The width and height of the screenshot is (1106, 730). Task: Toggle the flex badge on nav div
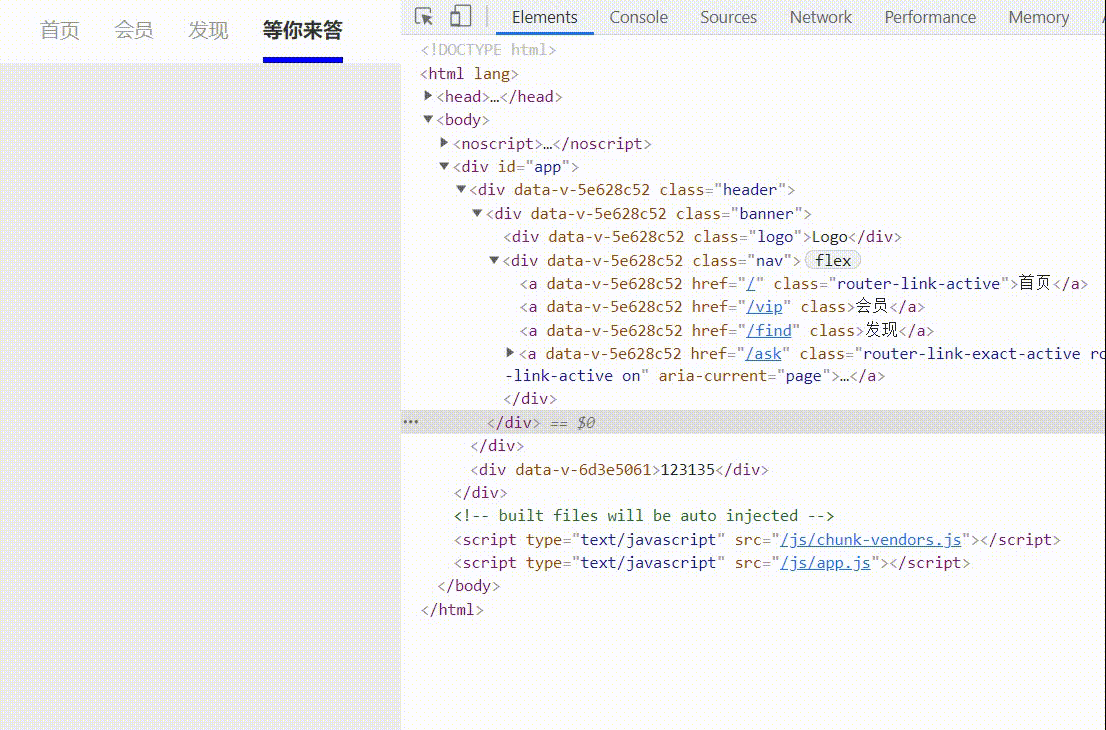[x=833, y=260]
